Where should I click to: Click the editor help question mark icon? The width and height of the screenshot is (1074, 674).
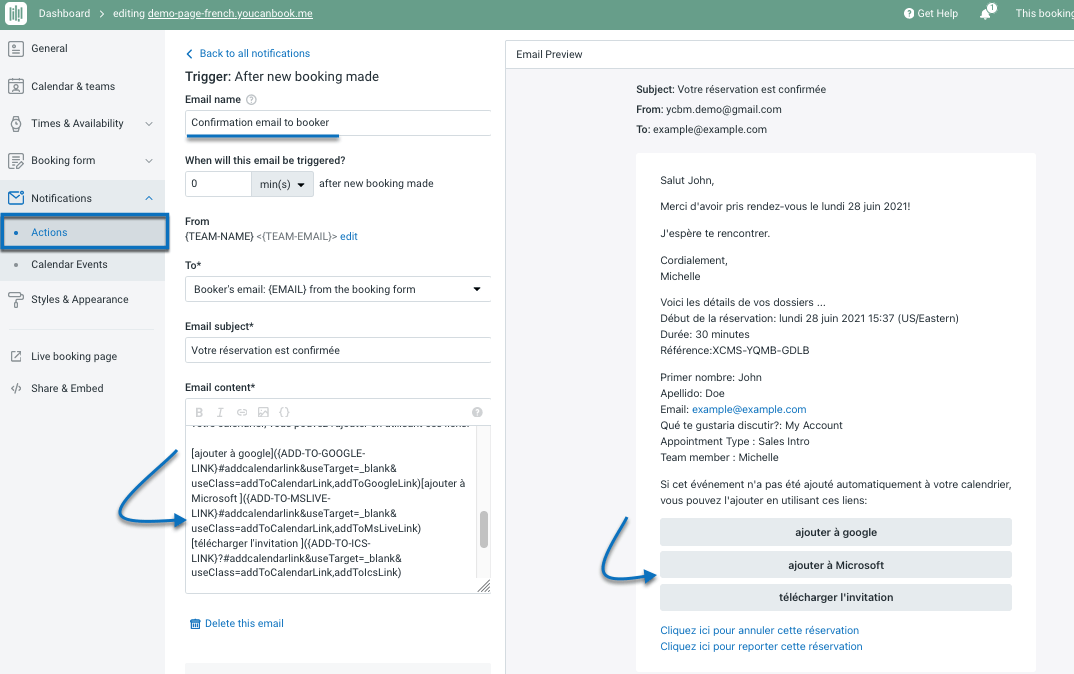(x=477, y=412)
